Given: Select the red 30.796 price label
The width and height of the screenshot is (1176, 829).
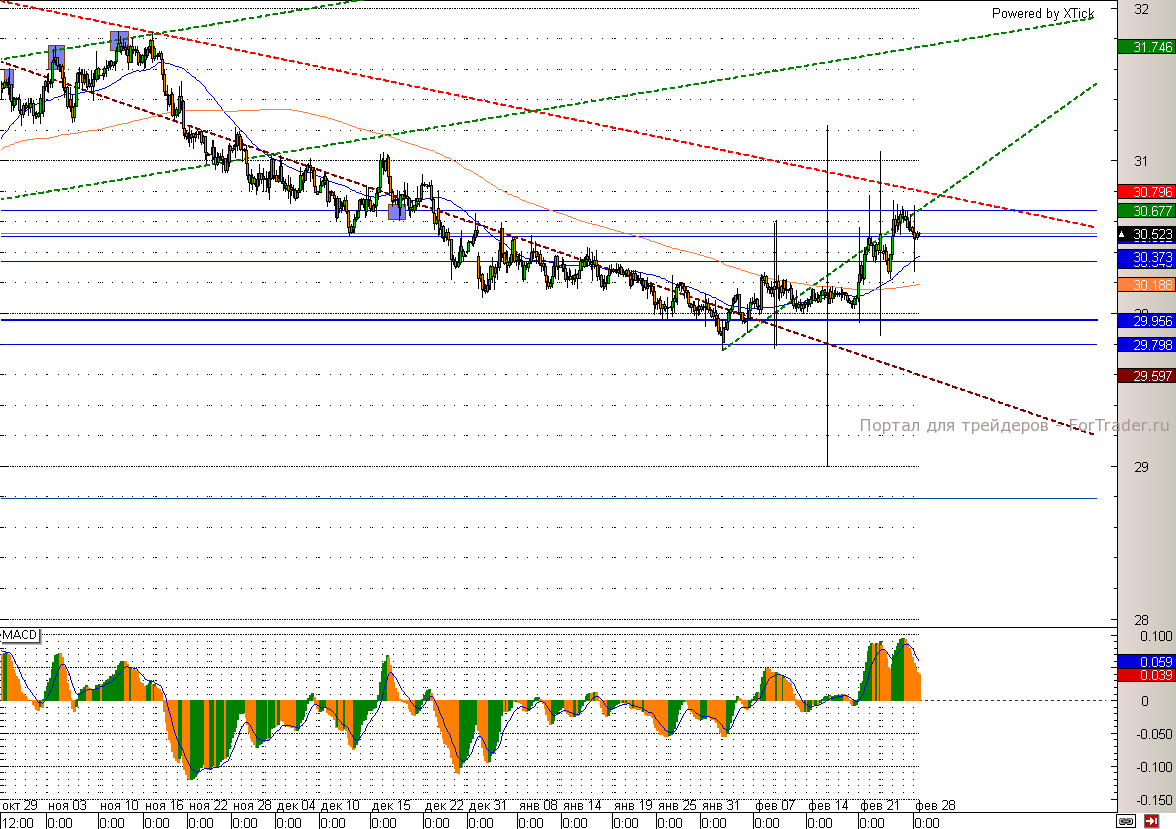Looking at the screenshot, I should coord(1145,192).
